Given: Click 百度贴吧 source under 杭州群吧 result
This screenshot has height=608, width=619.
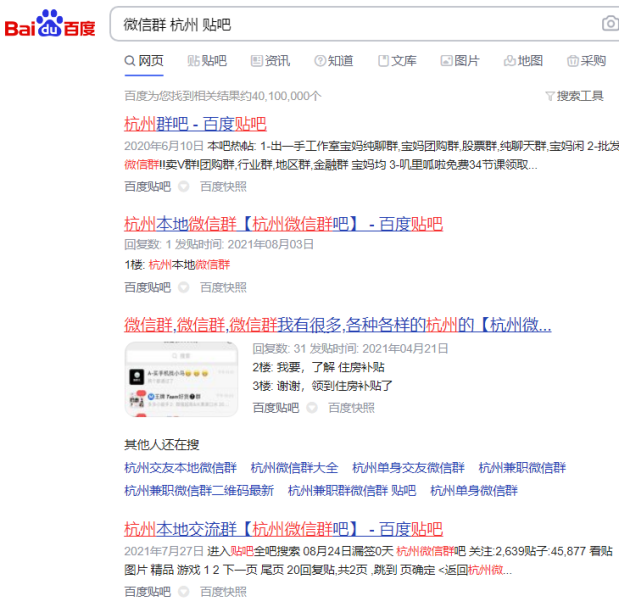Looking at the screenshot, I should (x=148, y=186).
